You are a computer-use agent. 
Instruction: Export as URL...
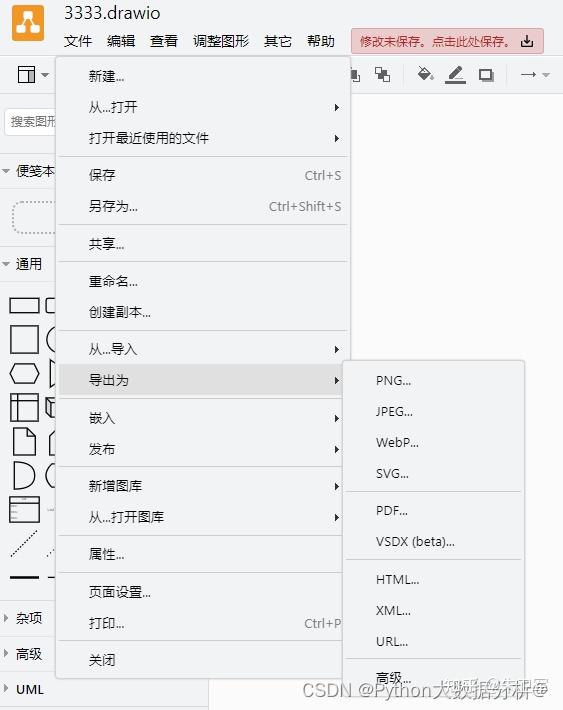434,641
